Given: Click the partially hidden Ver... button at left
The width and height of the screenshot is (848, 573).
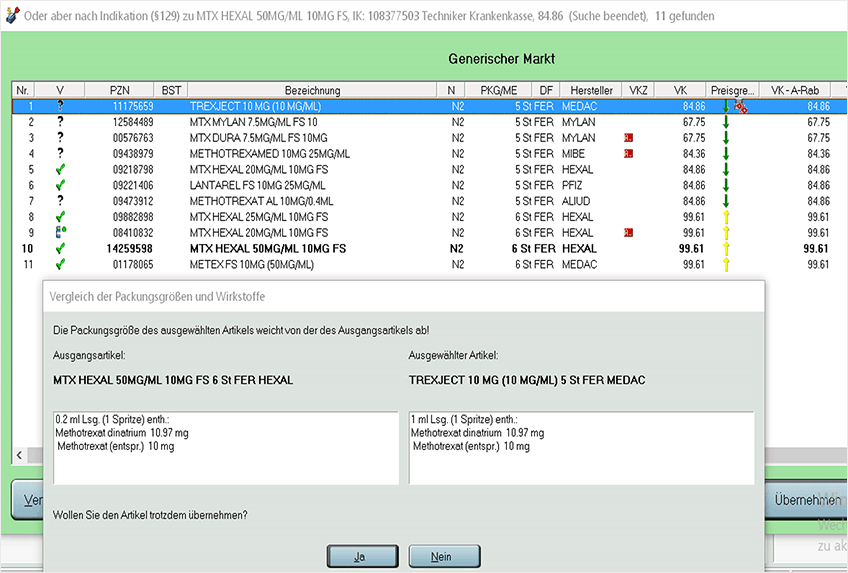Looking at the screenshot, I should point(27,499).
